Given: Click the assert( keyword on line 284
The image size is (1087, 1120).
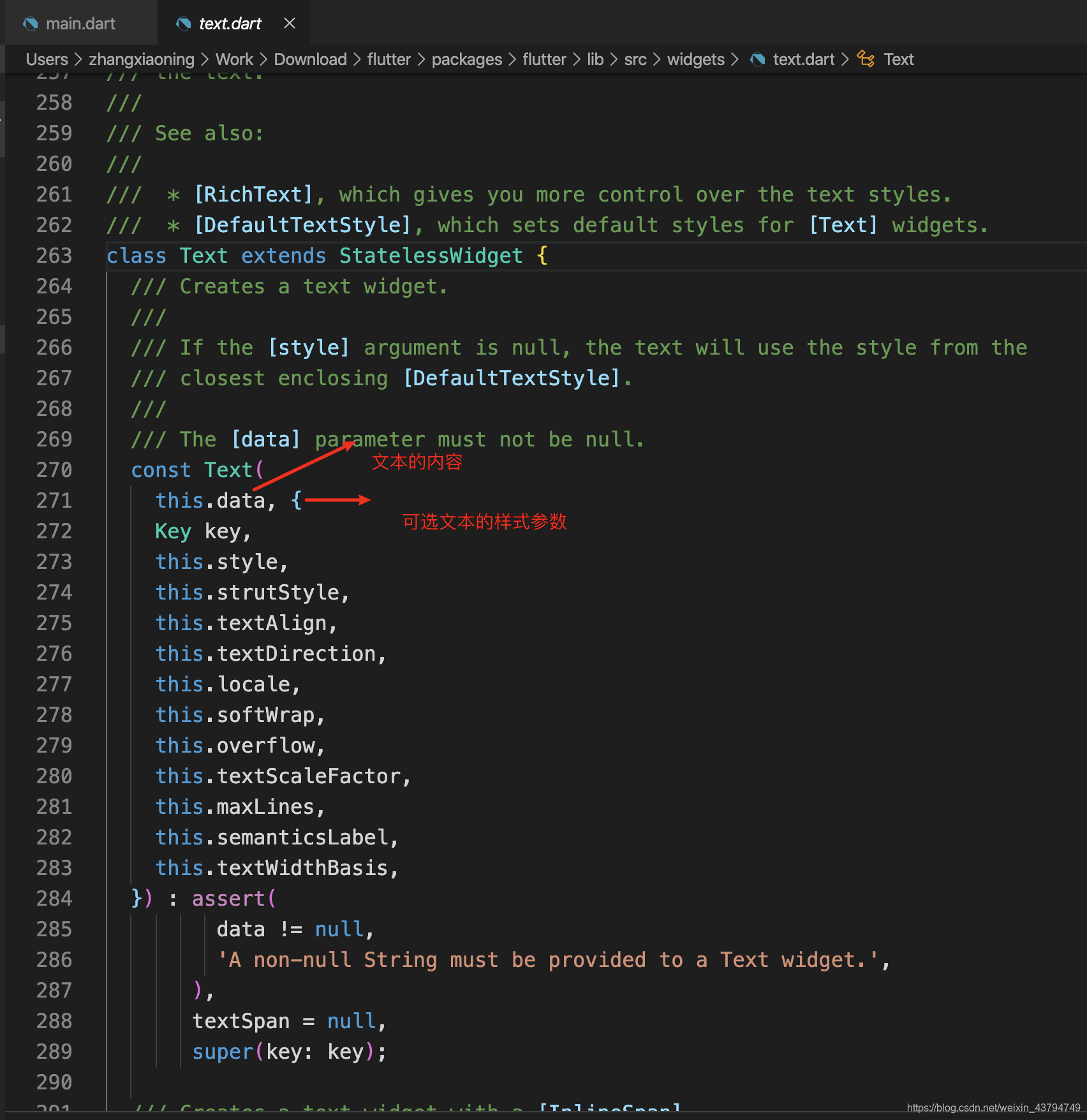Looking at the screenshot, I should [234, 899].
